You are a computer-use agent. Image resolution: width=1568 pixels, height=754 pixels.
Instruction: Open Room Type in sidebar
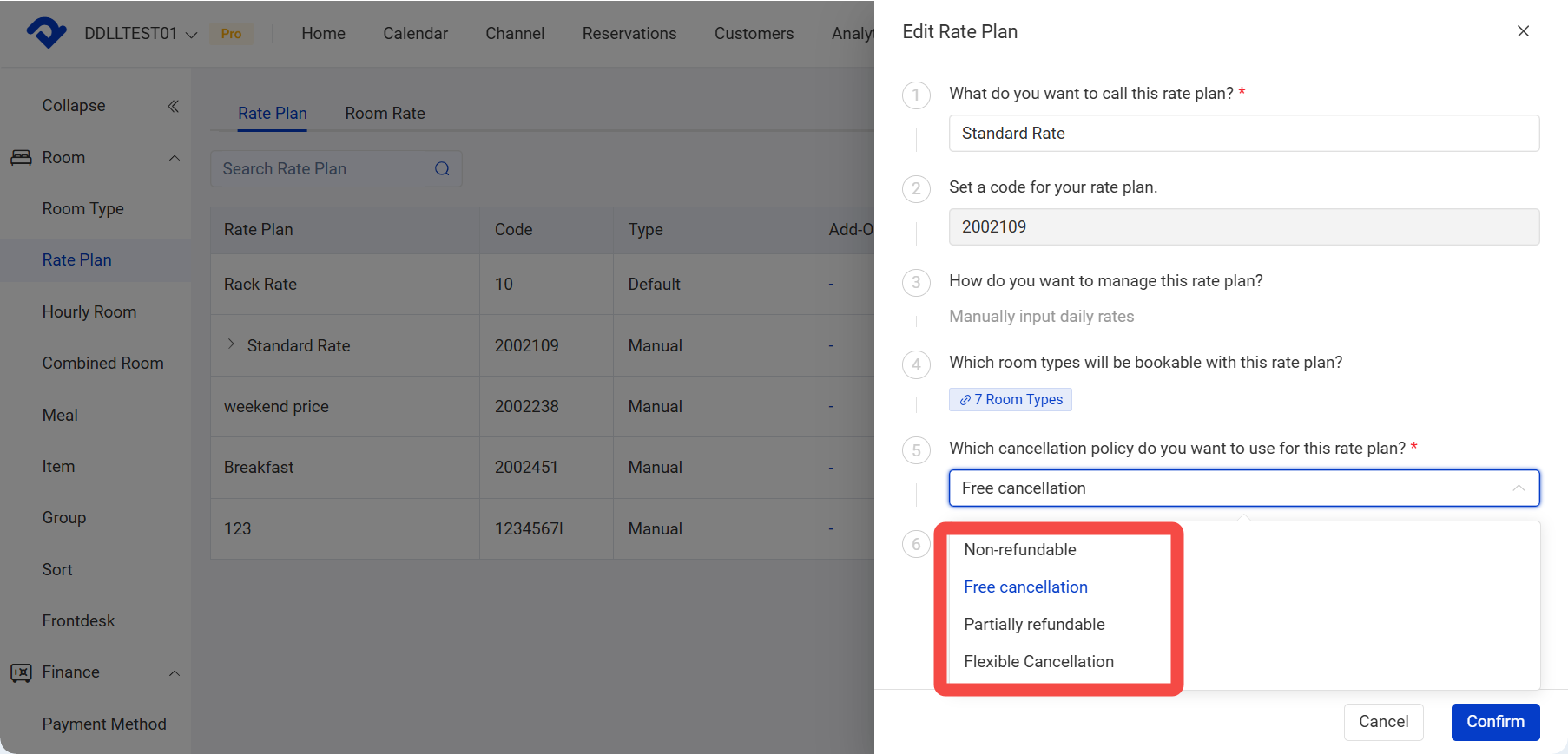coord(83,209)
